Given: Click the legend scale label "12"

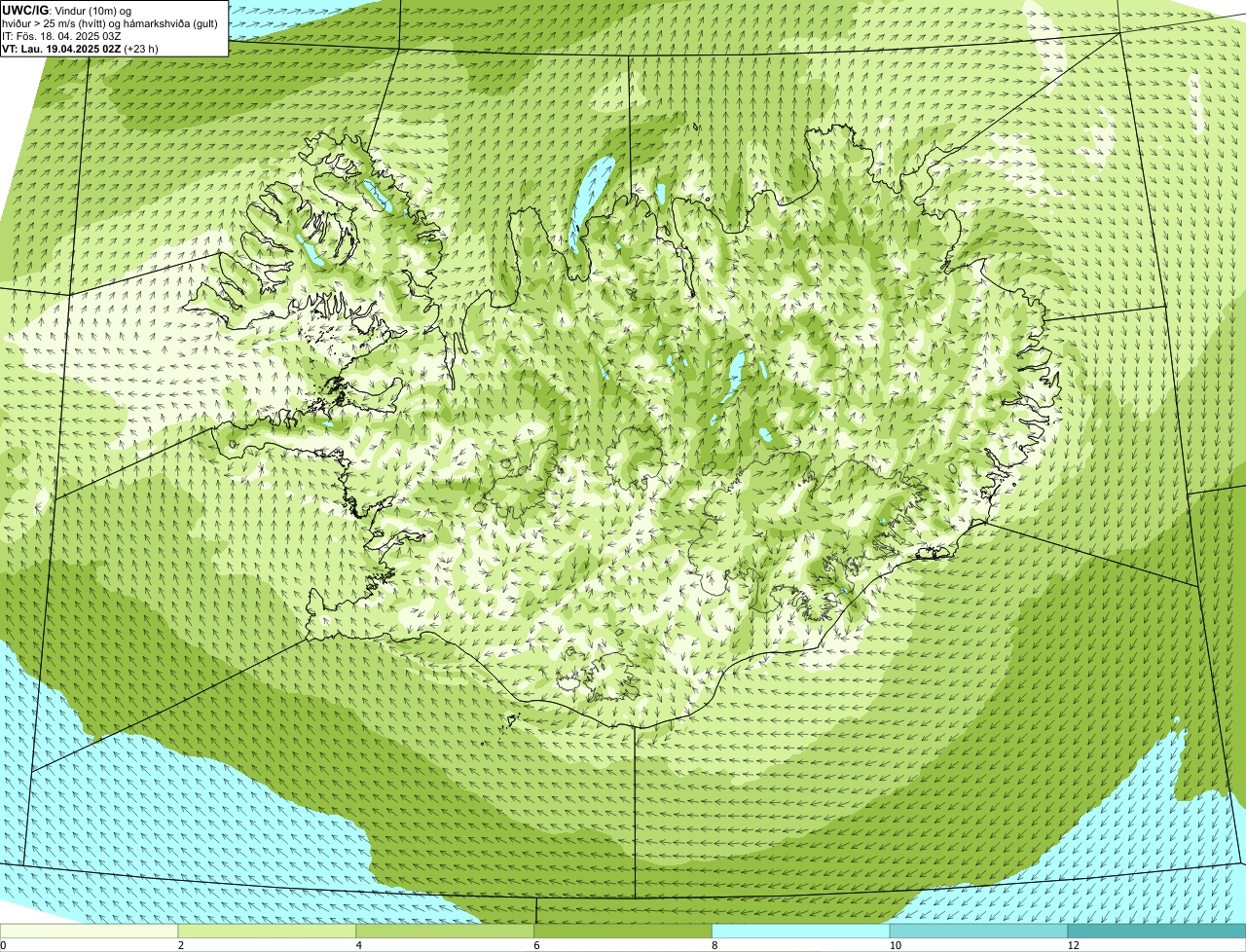Looking at the screenshot, I should coord(1073,945).
